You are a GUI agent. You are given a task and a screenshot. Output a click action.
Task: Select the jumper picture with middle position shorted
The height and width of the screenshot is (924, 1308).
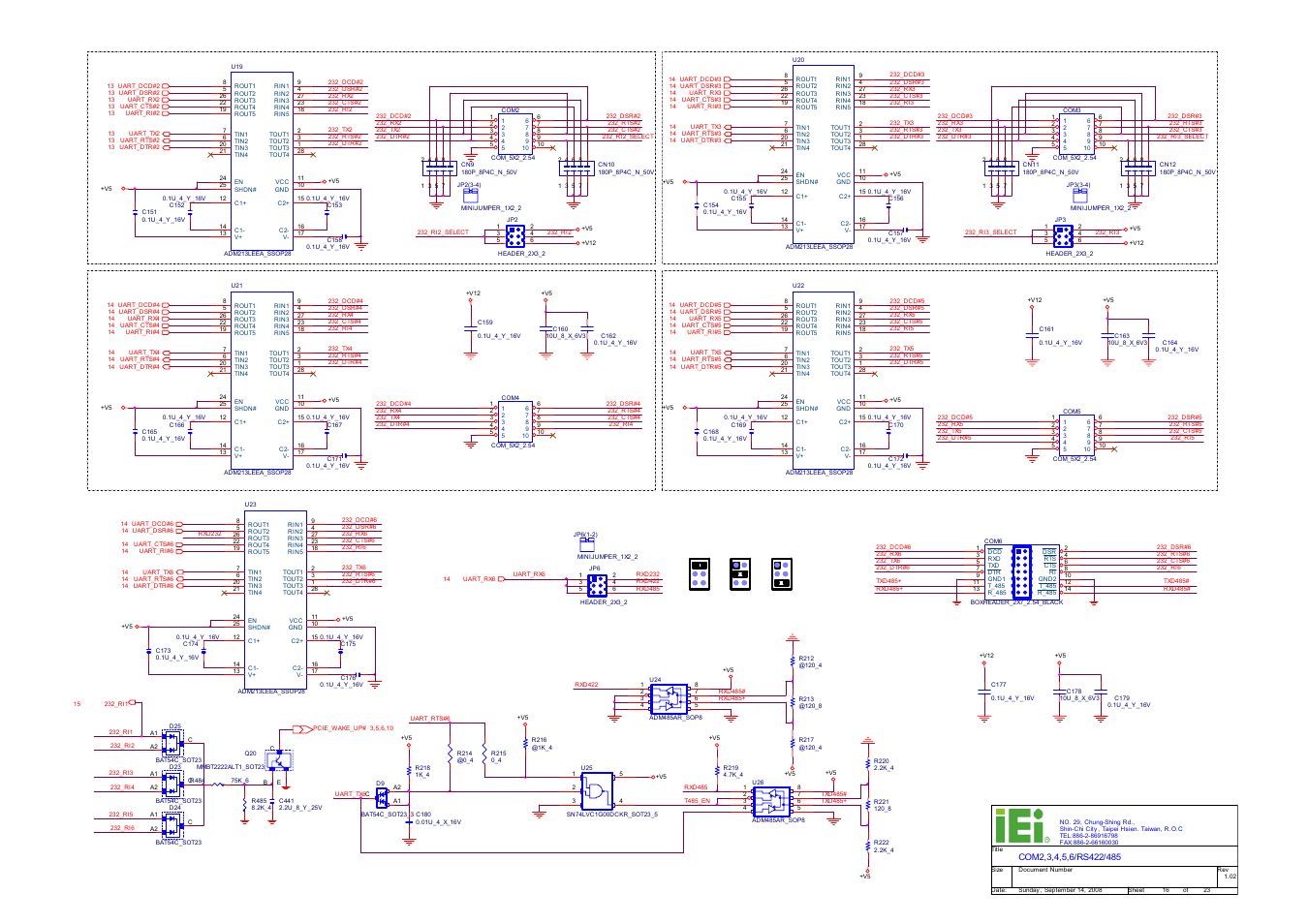[740, 573]
